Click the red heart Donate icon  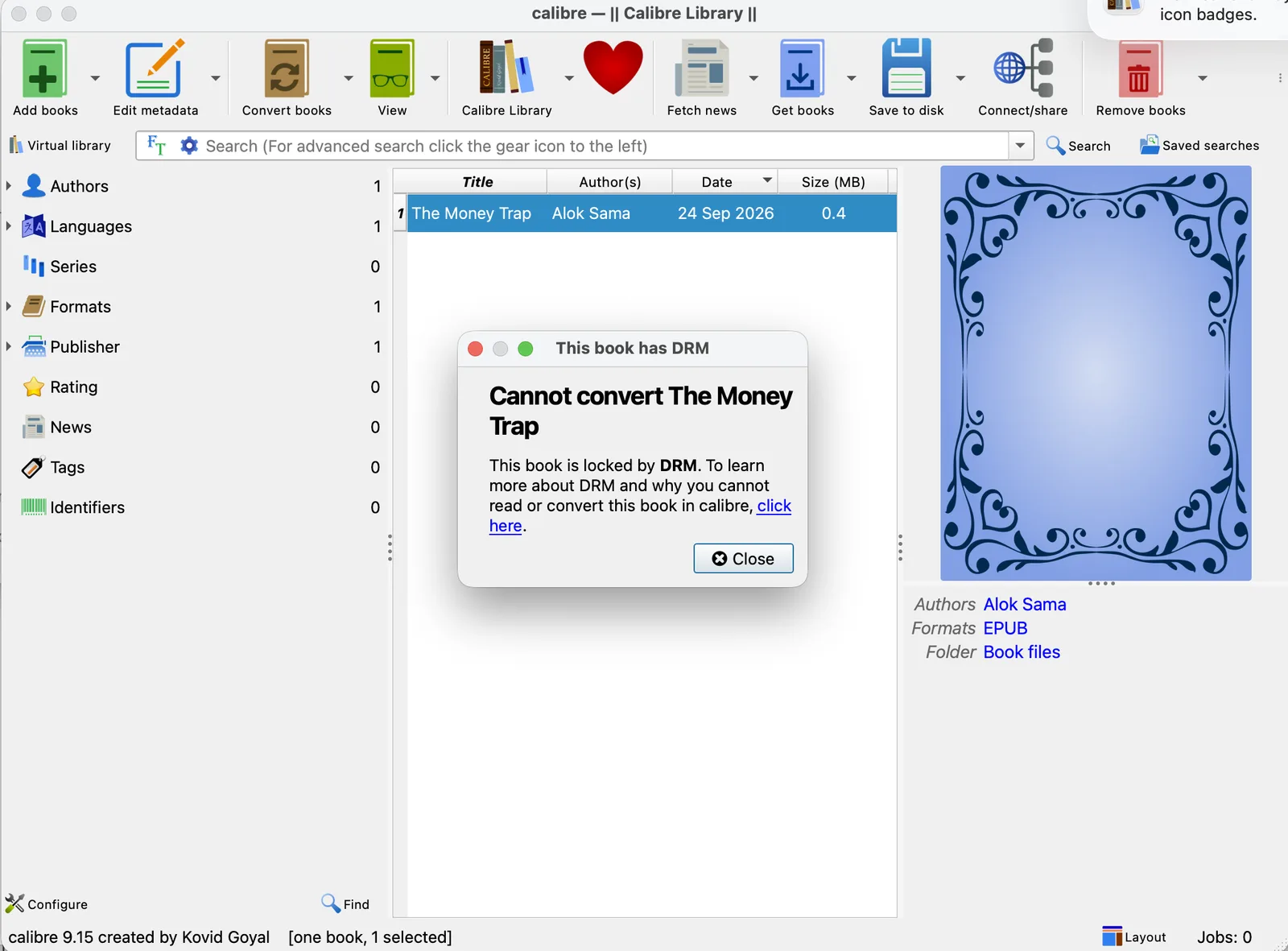[613, 69]
